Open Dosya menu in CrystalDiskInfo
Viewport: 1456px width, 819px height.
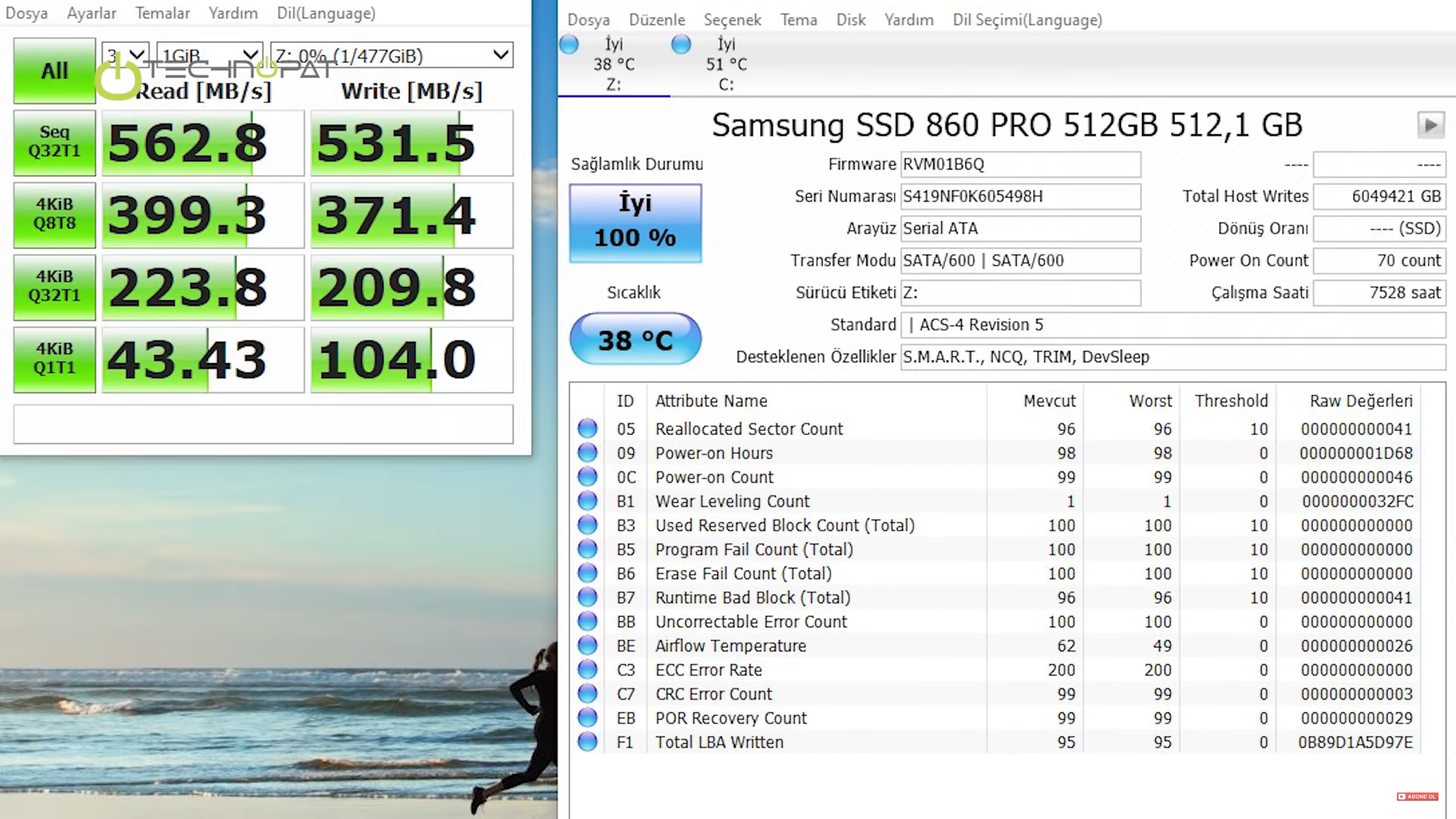588,20
